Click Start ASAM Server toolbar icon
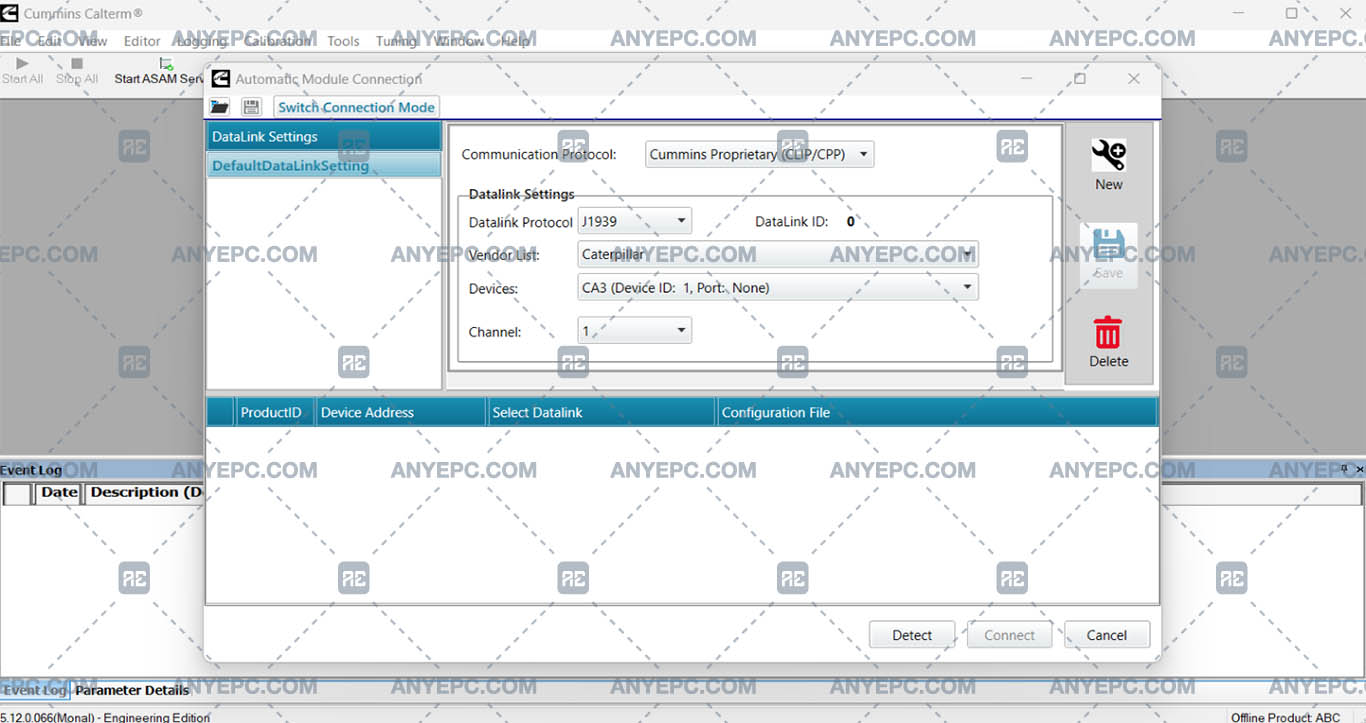 click(166, 64)
